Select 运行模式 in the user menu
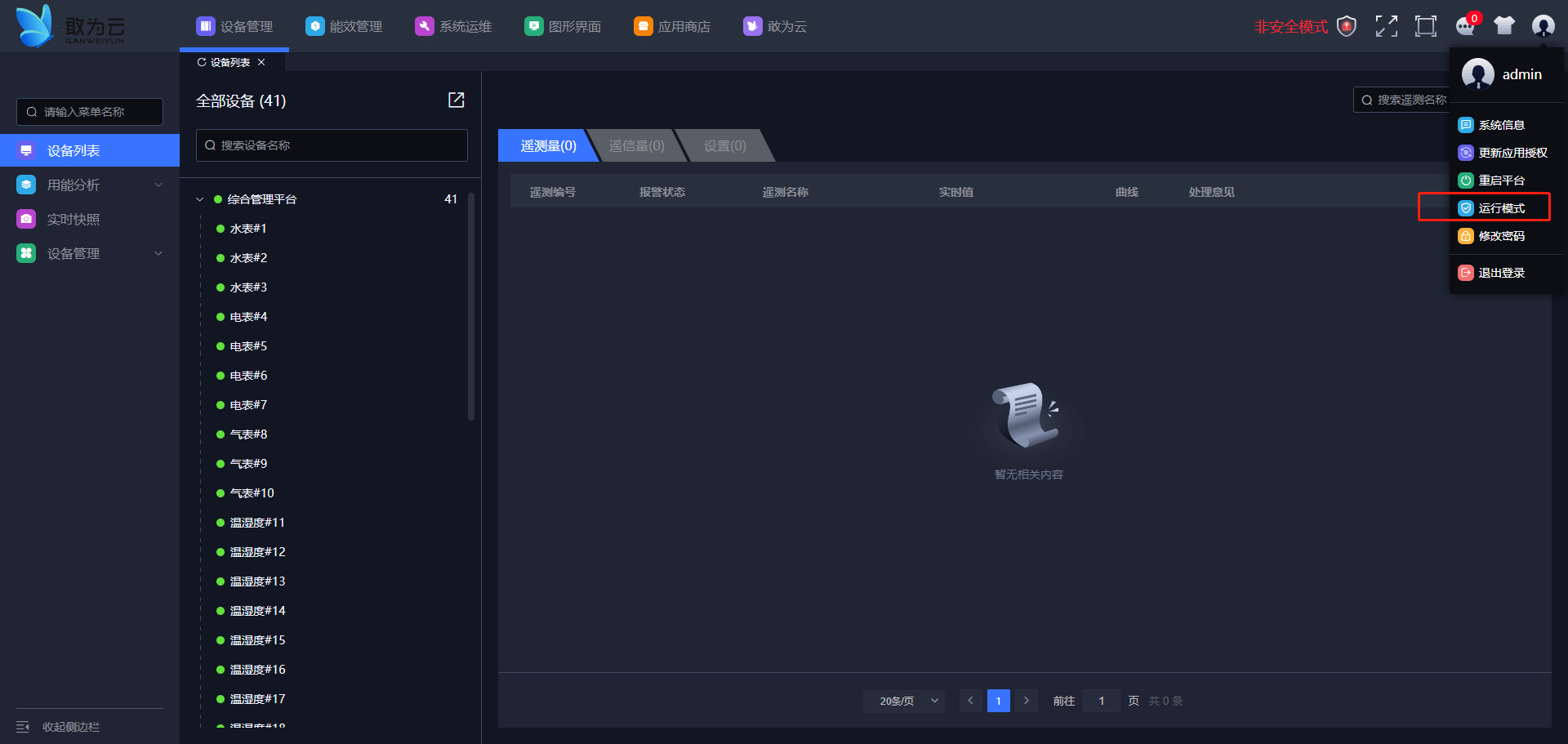This screenshot has width=1568, height=744. click(1500, 208)
